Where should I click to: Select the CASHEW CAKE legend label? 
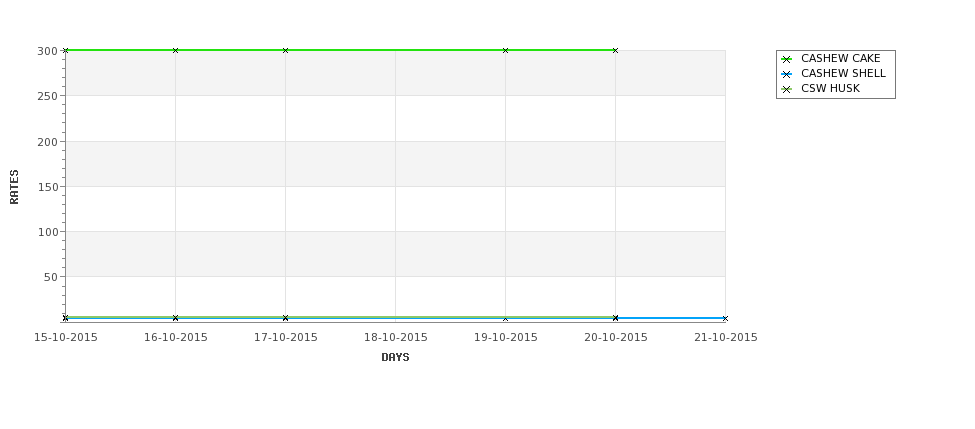click(x=840, y=58)
